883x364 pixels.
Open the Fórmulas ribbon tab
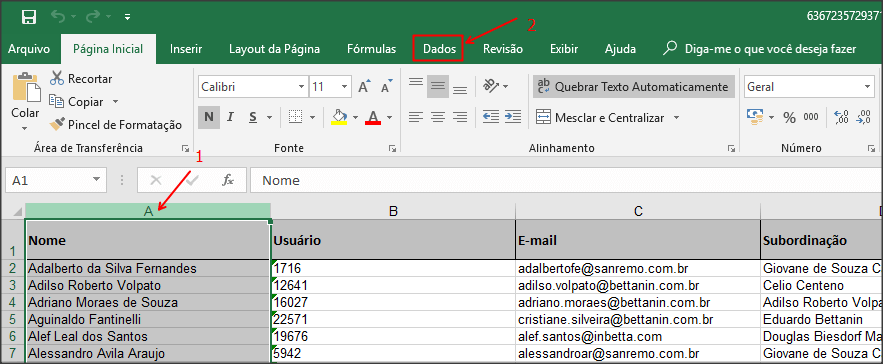click(371, 49)
